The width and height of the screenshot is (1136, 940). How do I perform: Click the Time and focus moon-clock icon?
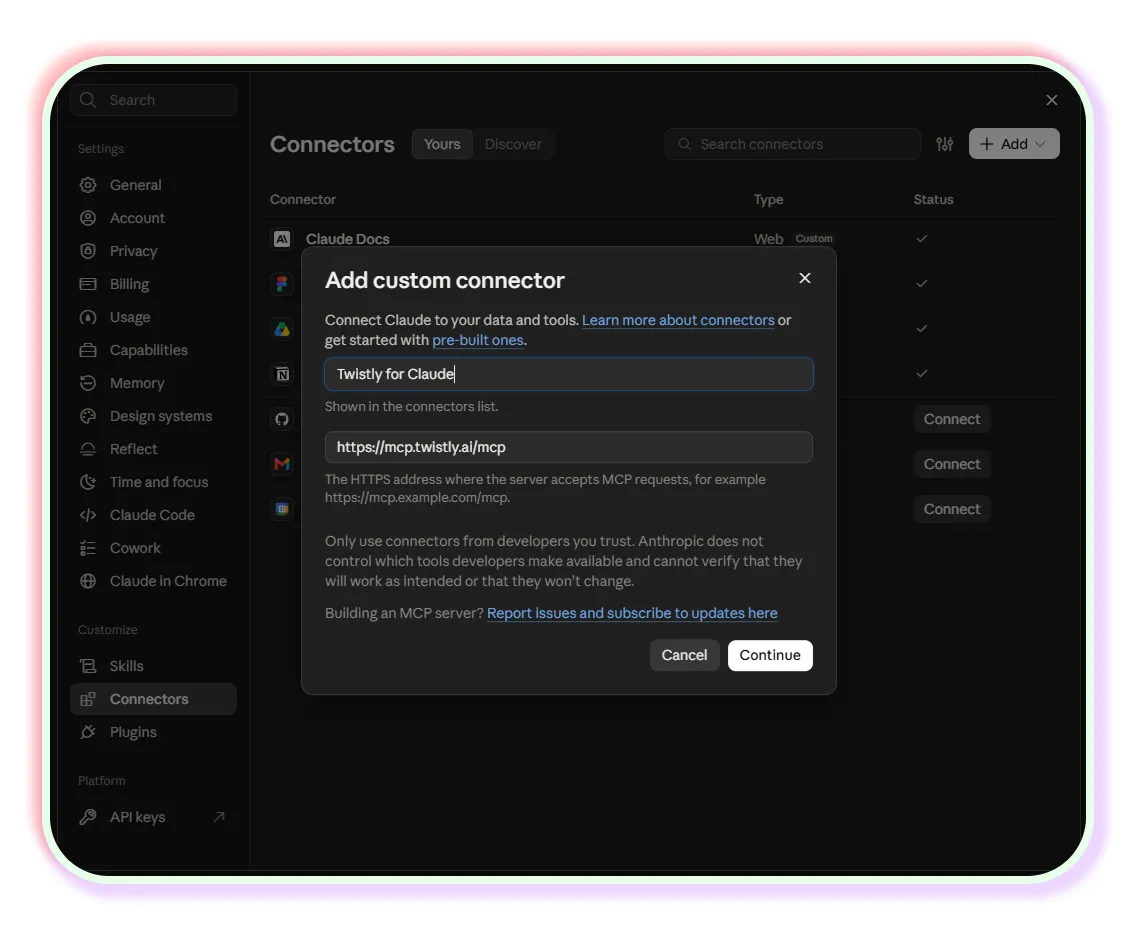tap(88, 482)
